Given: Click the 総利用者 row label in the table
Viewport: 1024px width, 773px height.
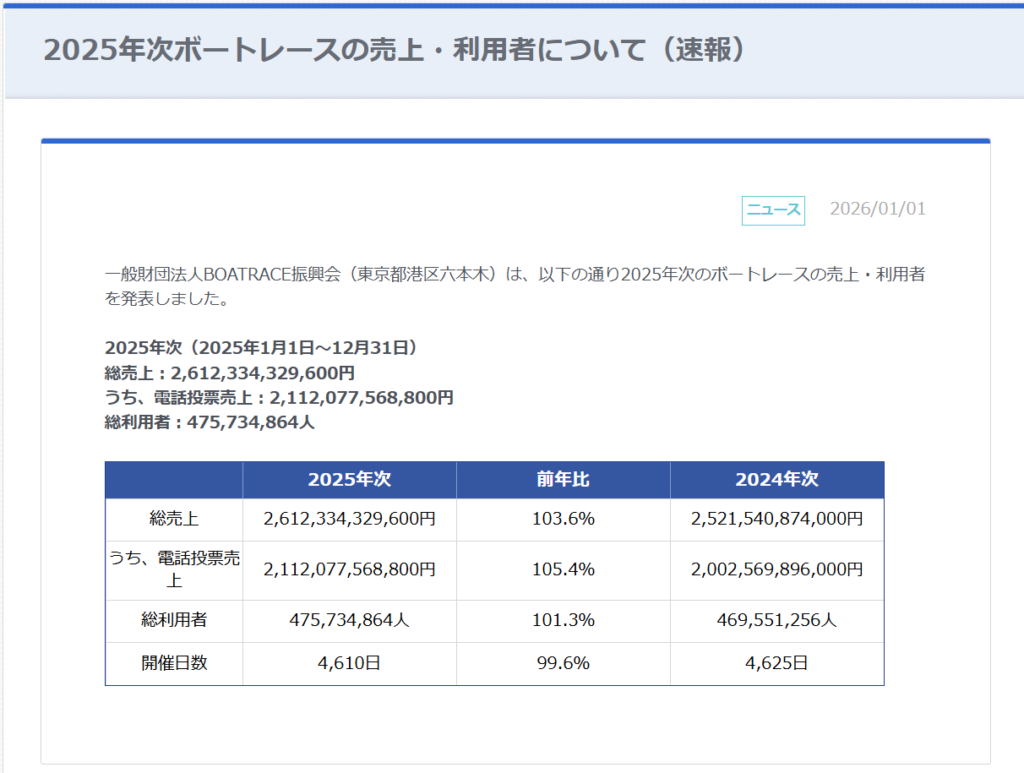Looking at the screenshot, I should click(x=174, y=620).
